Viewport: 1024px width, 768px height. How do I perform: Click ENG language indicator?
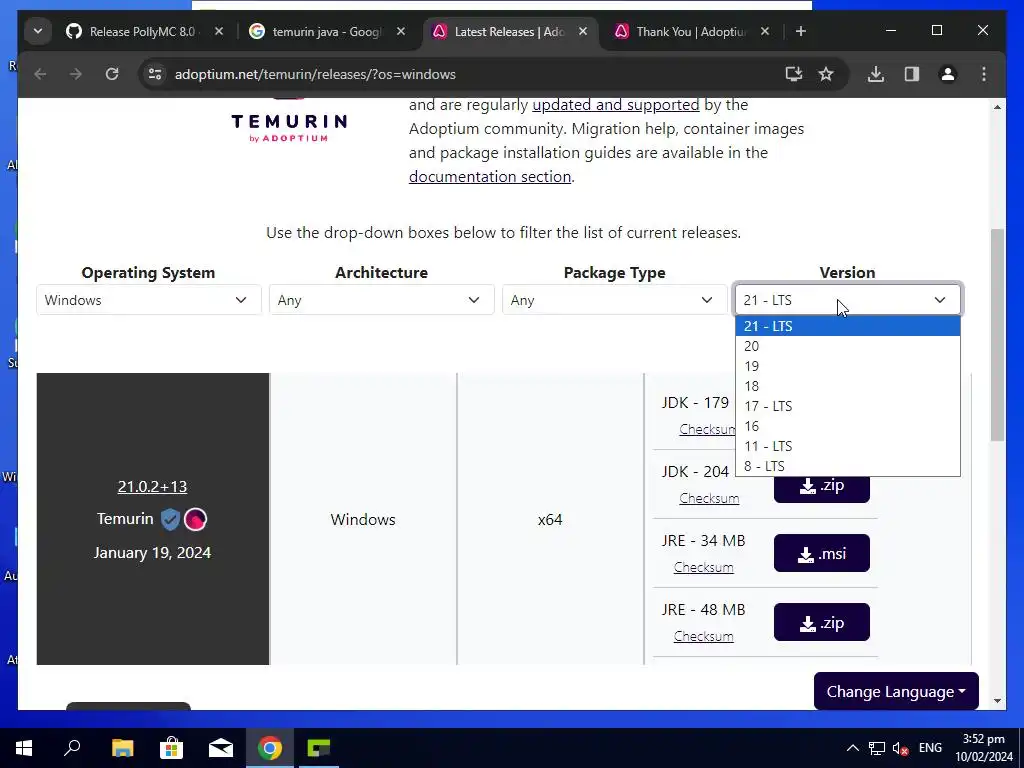tap(930, 748)
